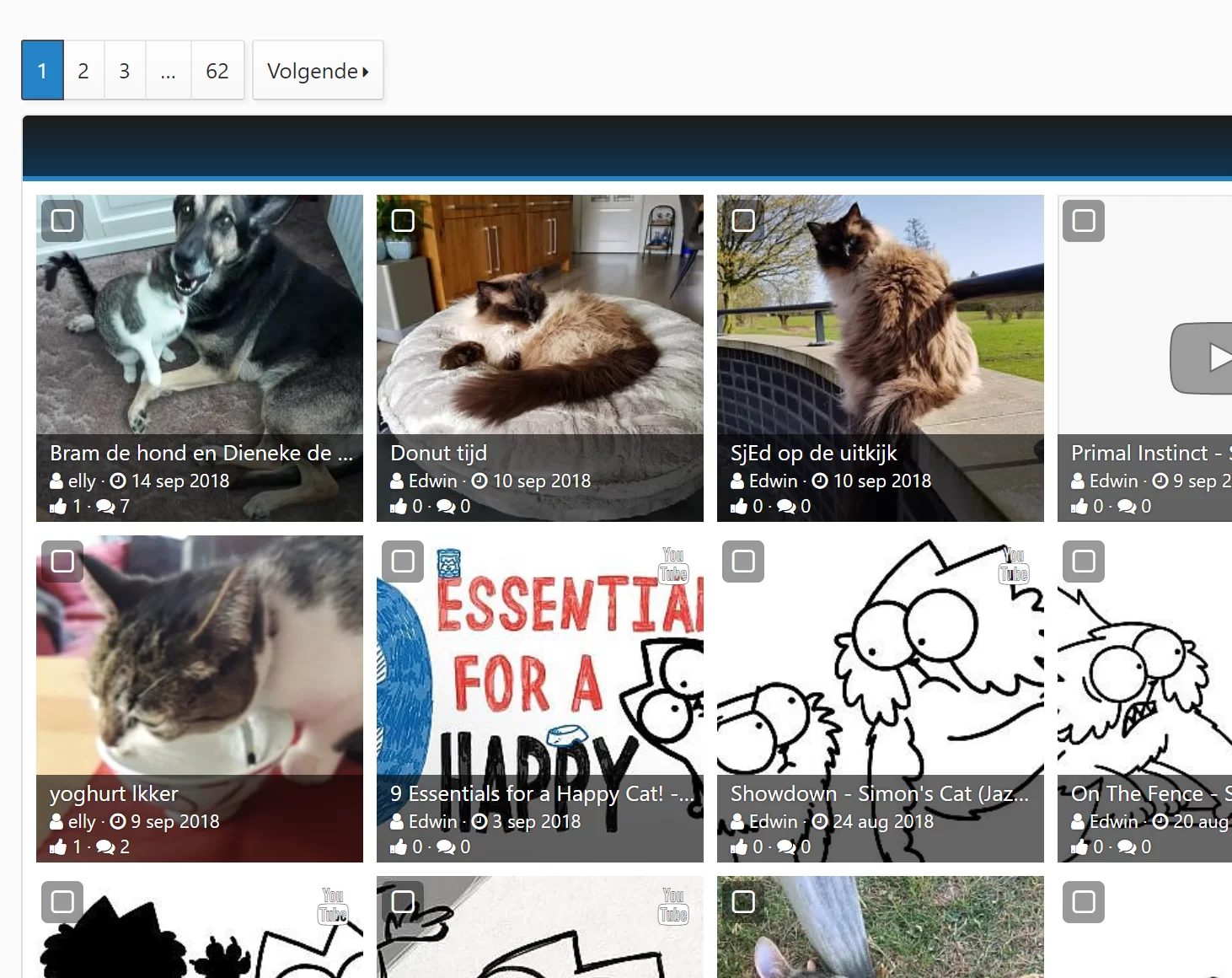Click the user icon beside elly on Bram de hond

pos(56,481)
